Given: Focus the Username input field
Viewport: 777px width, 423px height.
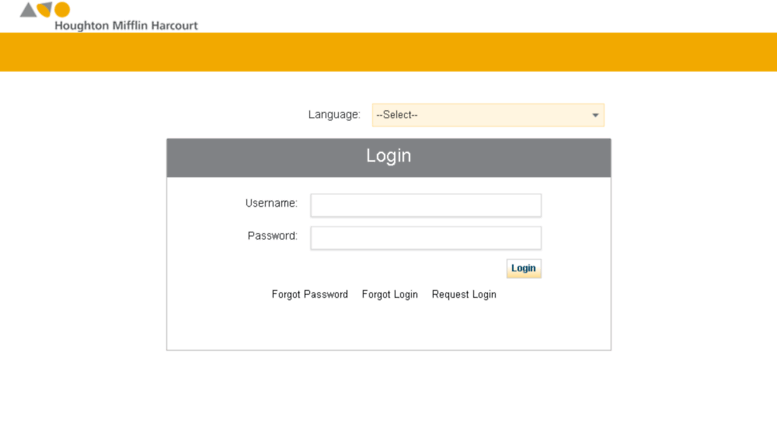Looking at the screenshot, I should pyautogui.click(x=426, y=205).
